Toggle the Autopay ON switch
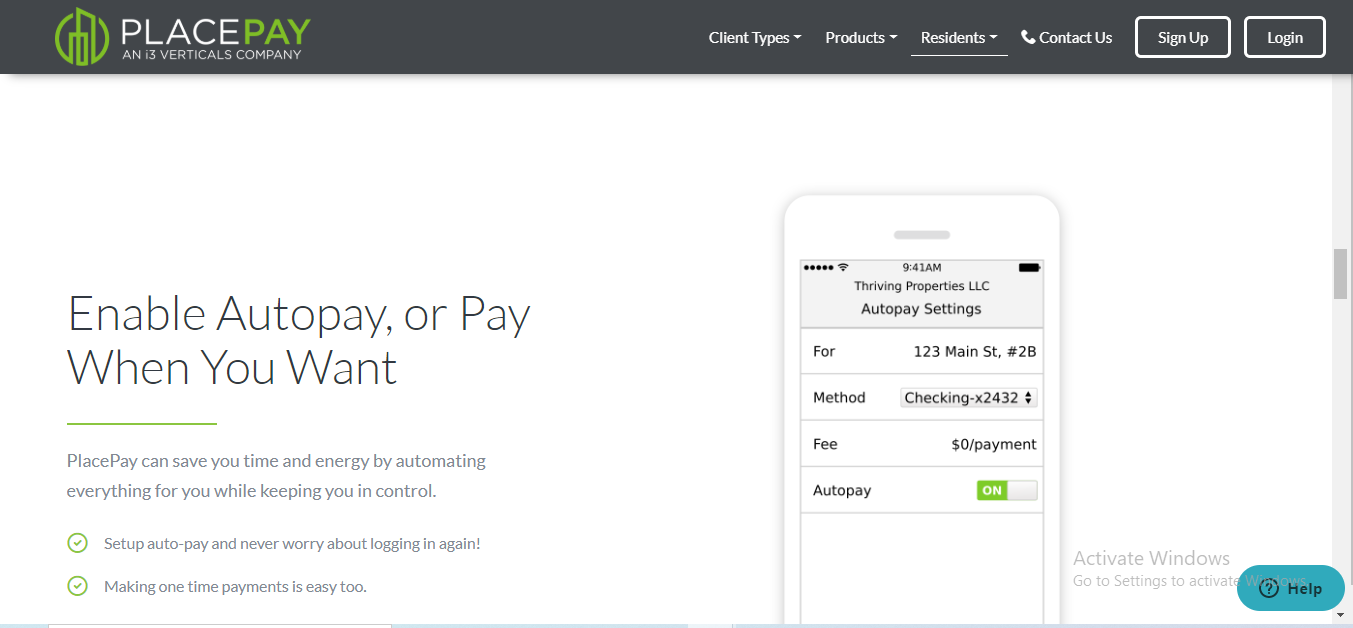This screenshot has width=1353, height=628. pos(1007,490)
